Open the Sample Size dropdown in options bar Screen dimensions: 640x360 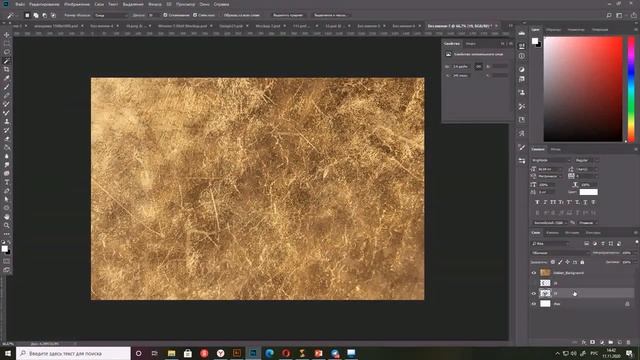tap(111, 15)
